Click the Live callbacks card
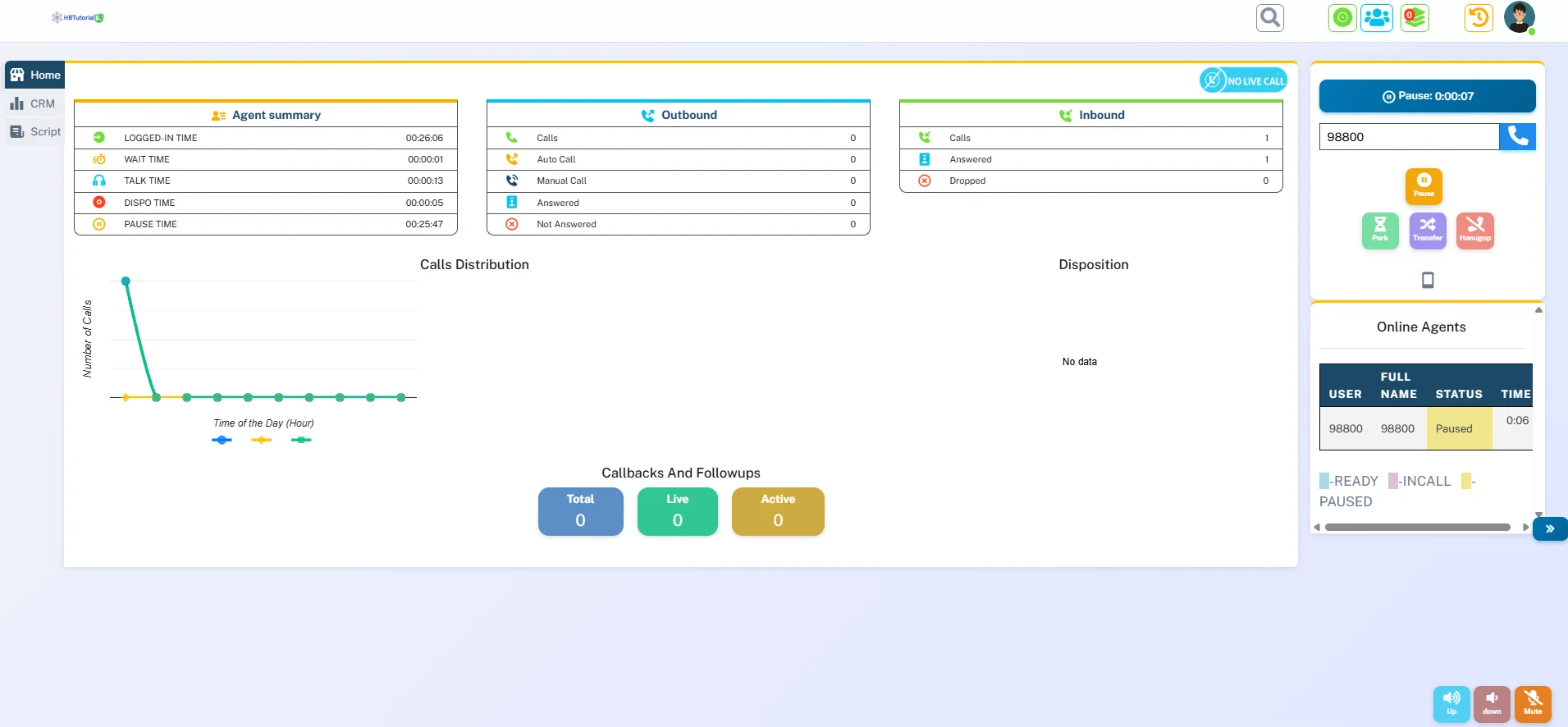This screenshot has height=727, width=1568. point(677,511)
